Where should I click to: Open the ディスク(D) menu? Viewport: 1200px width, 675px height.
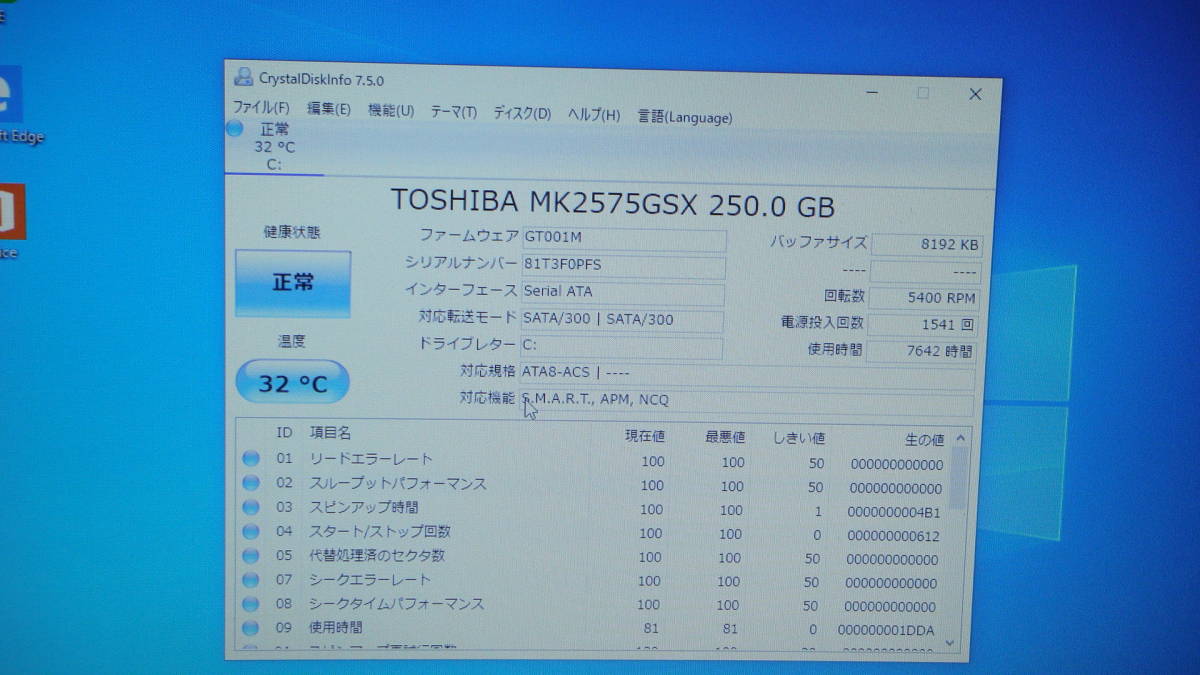point(522,113)
